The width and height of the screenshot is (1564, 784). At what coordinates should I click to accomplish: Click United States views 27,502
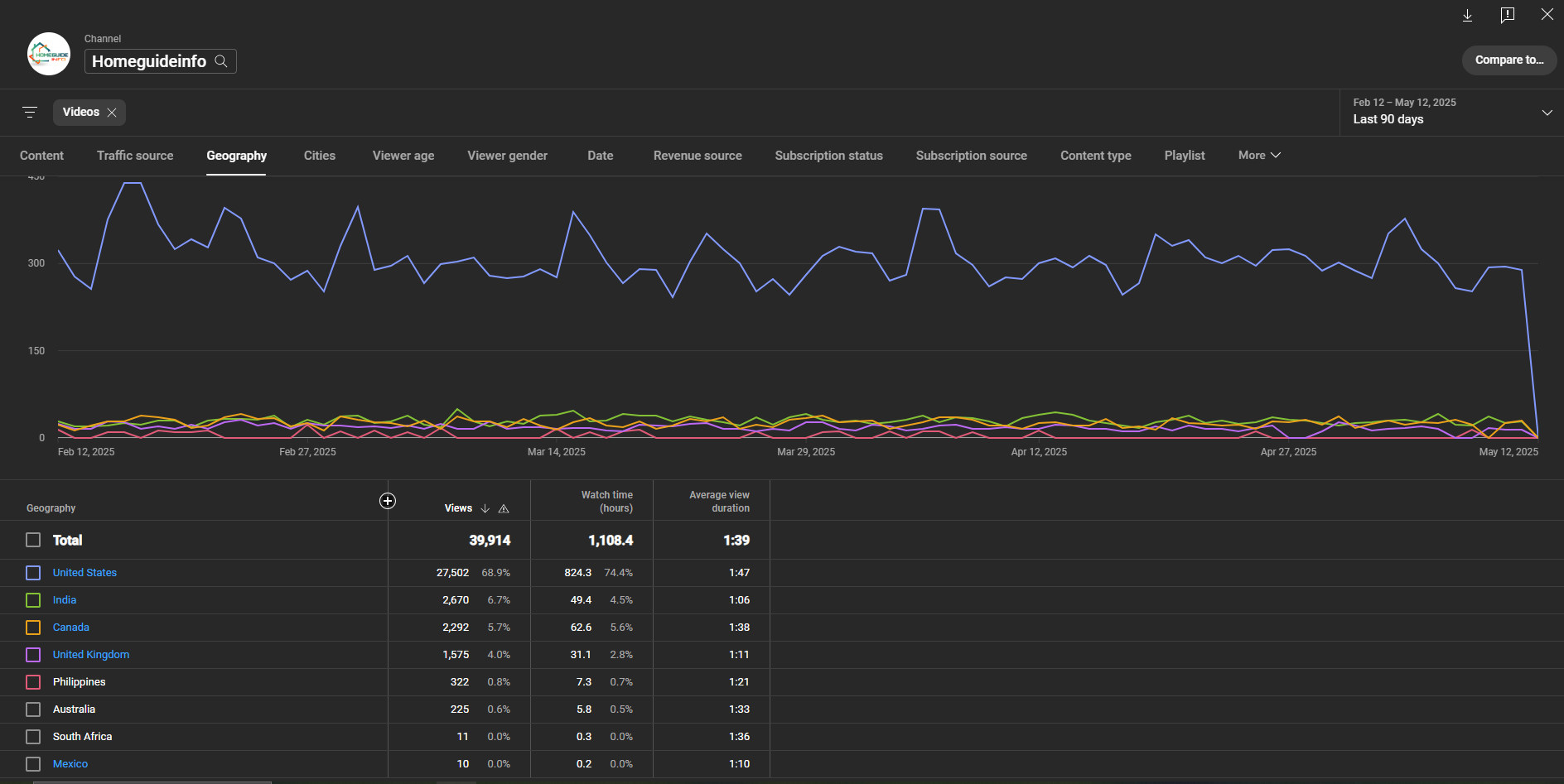(452, 573)
